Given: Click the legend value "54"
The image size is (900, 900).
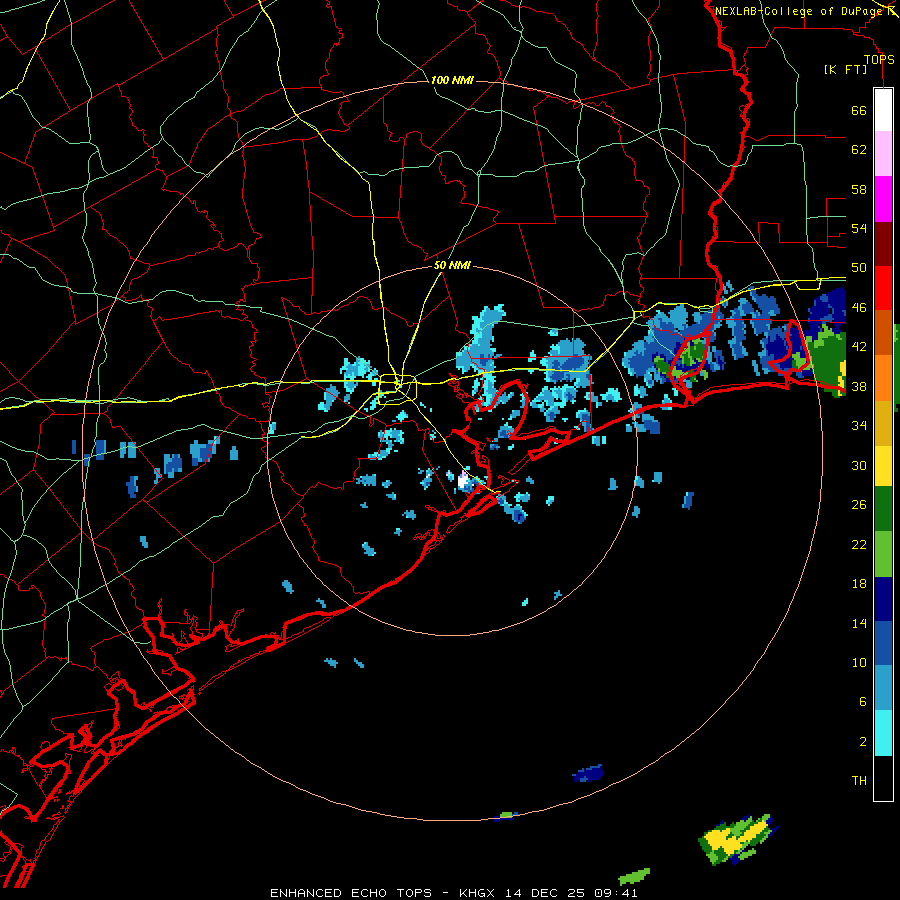Looking at the screenshot, I should [859, 228].
